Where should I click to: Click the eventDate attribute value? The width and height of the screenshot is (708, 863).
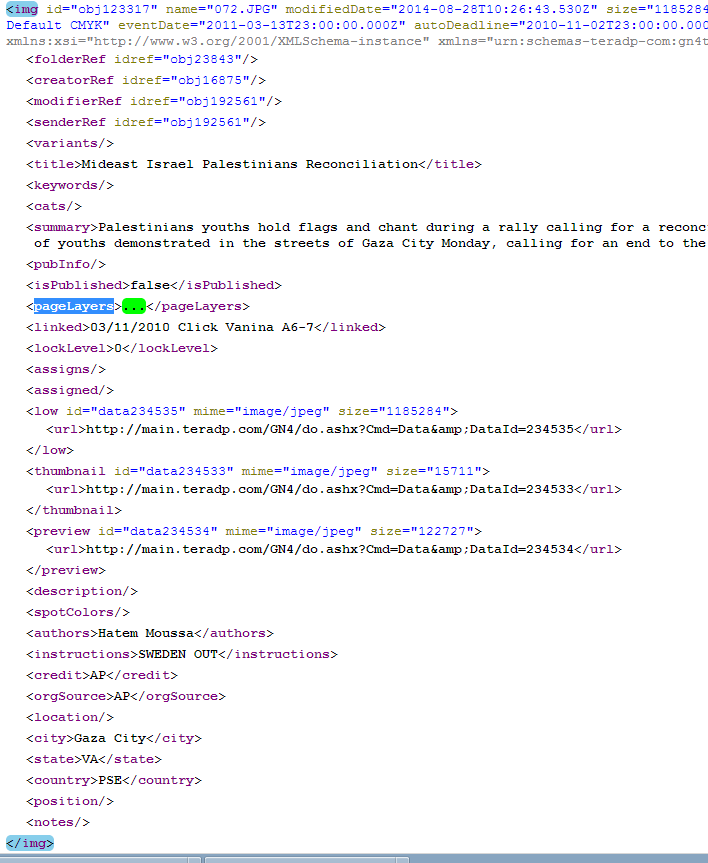point(302,25)
